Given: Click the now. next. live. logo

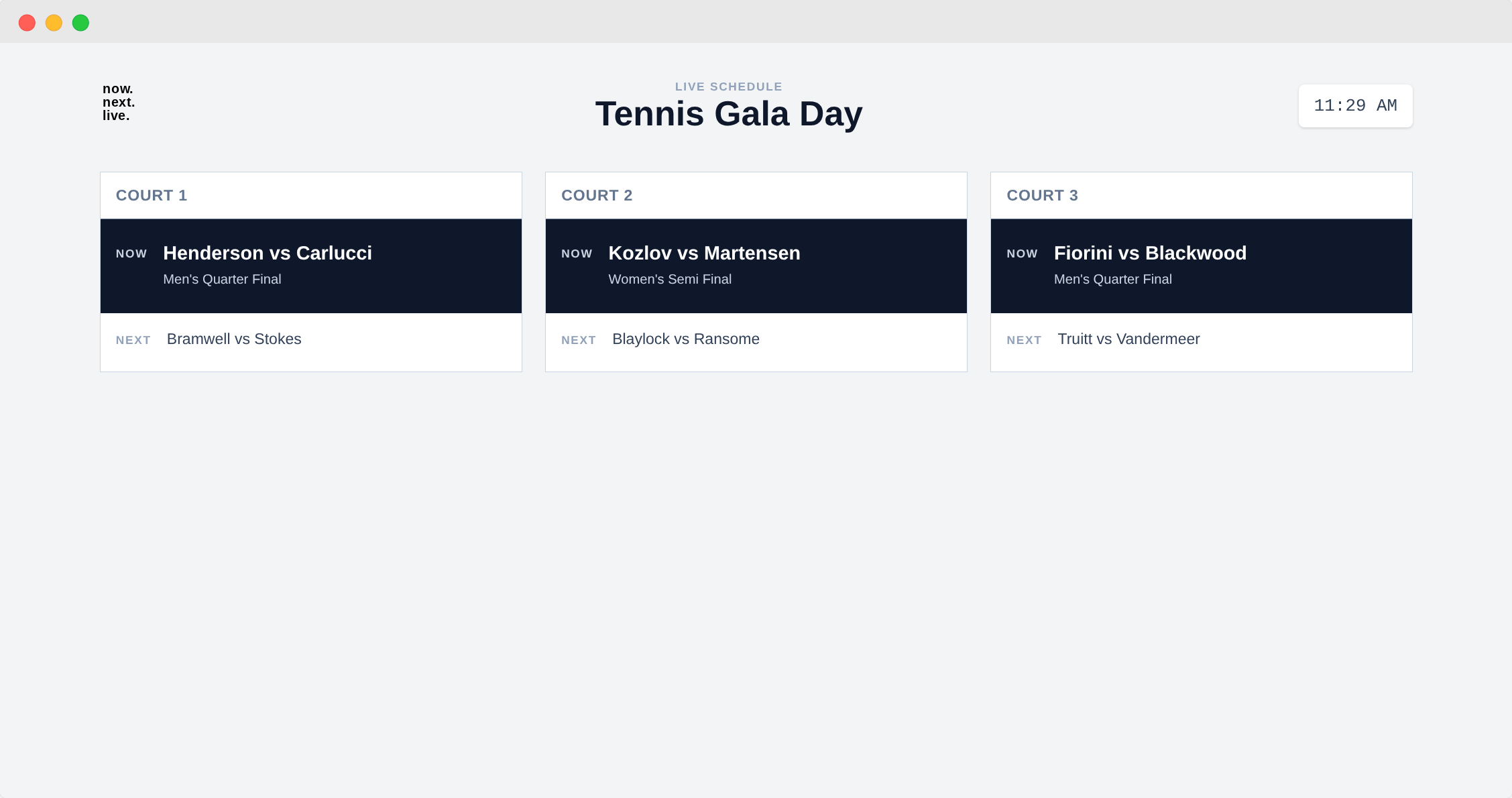Looking at the screenshot, I should click(119, 103).
